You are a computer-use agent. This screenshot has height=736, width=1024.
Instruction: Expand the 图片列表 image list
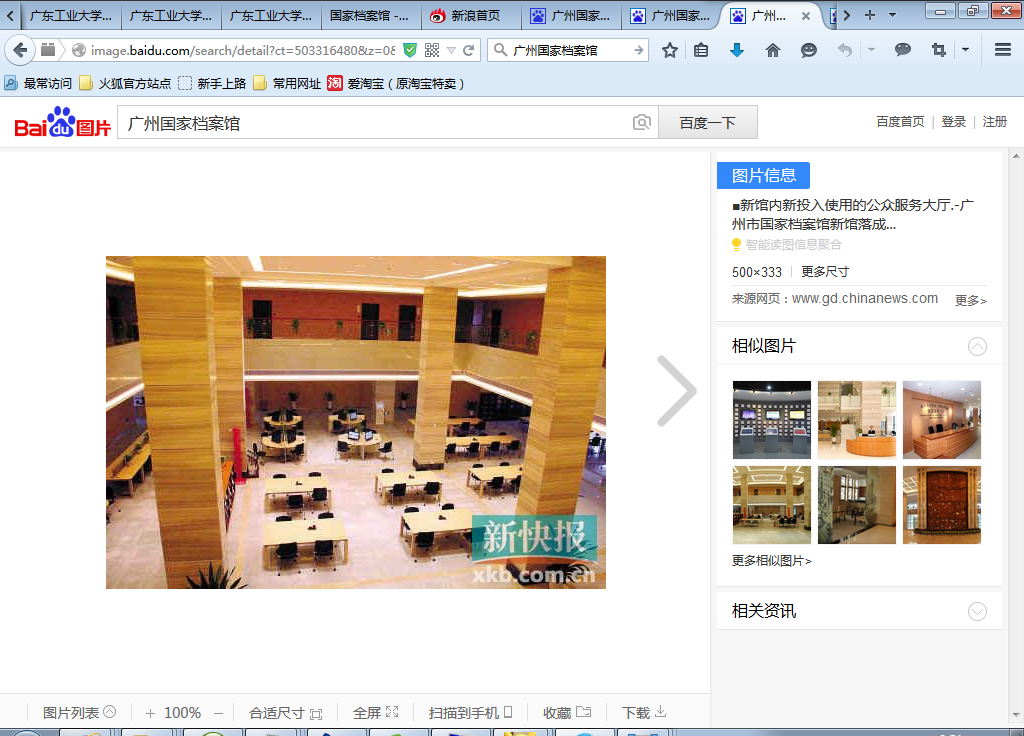tap(79, 713)
